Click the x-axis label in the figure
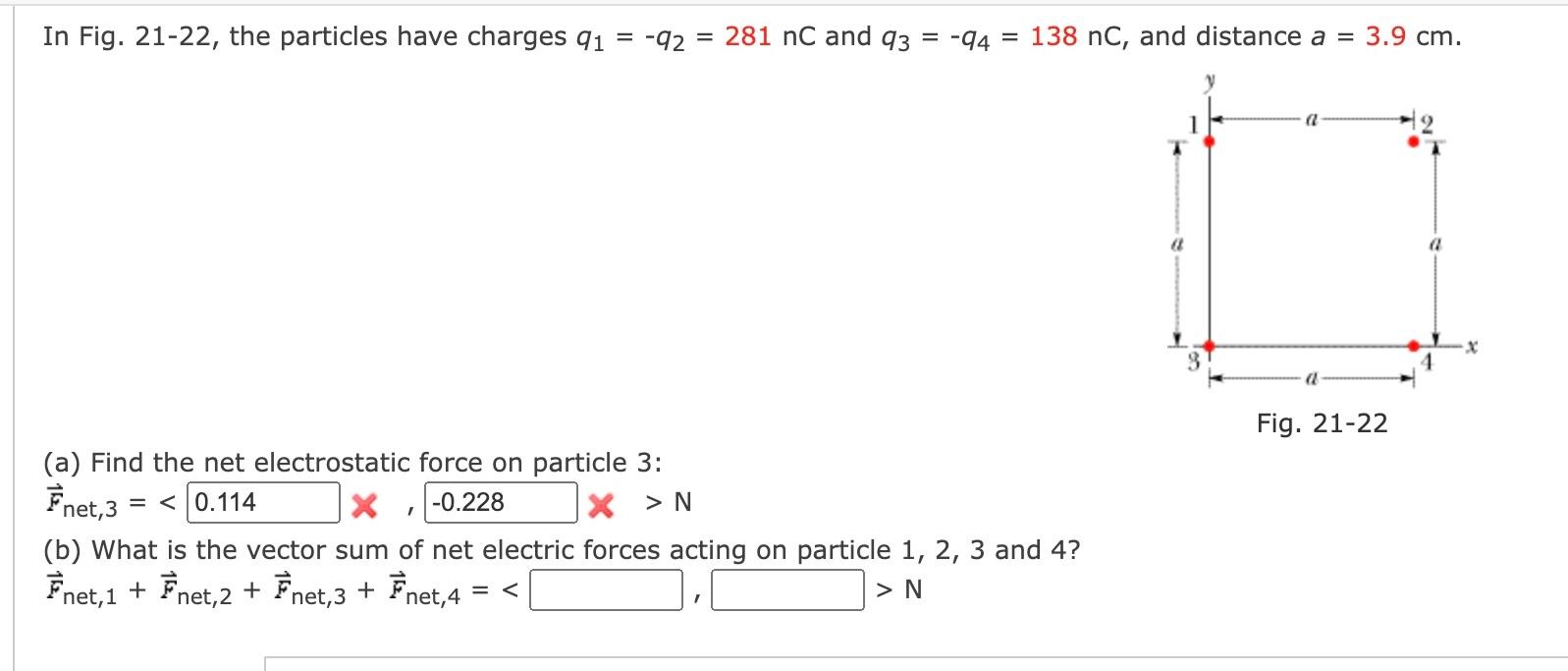 (1470, 345)
